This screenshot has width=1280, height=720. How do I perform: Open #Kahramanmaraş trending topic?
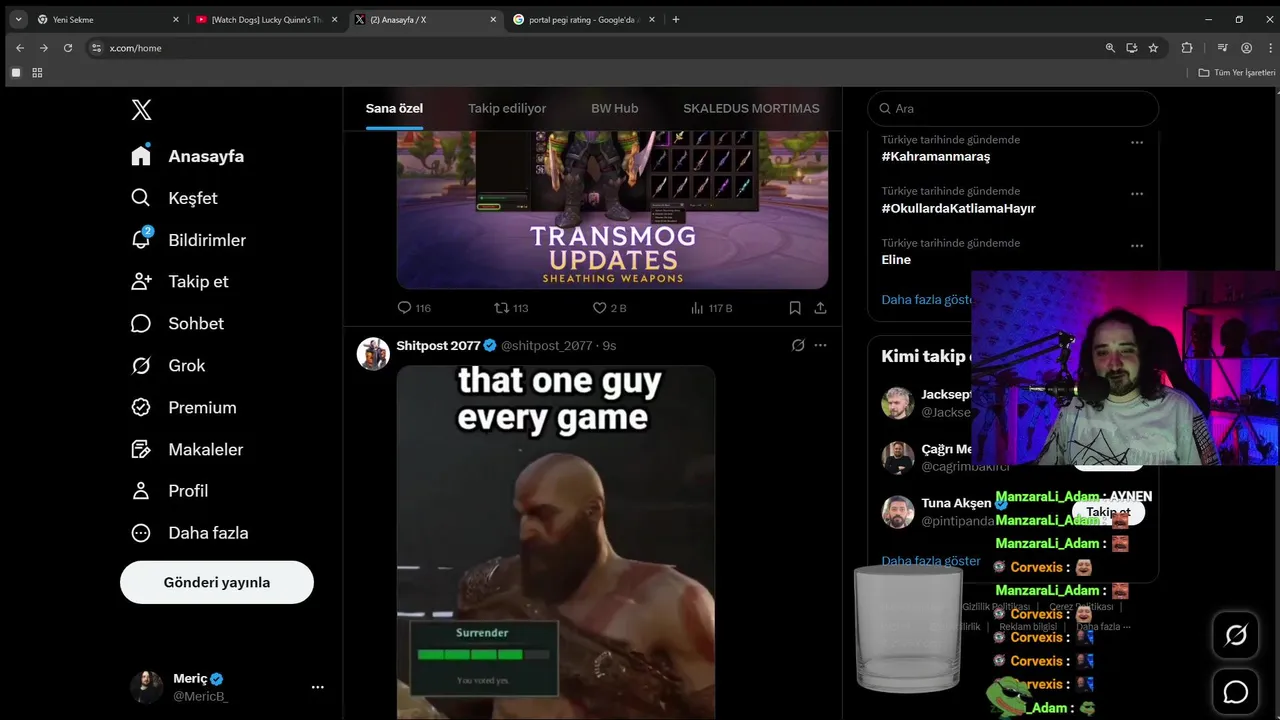[x=935, y=157]
